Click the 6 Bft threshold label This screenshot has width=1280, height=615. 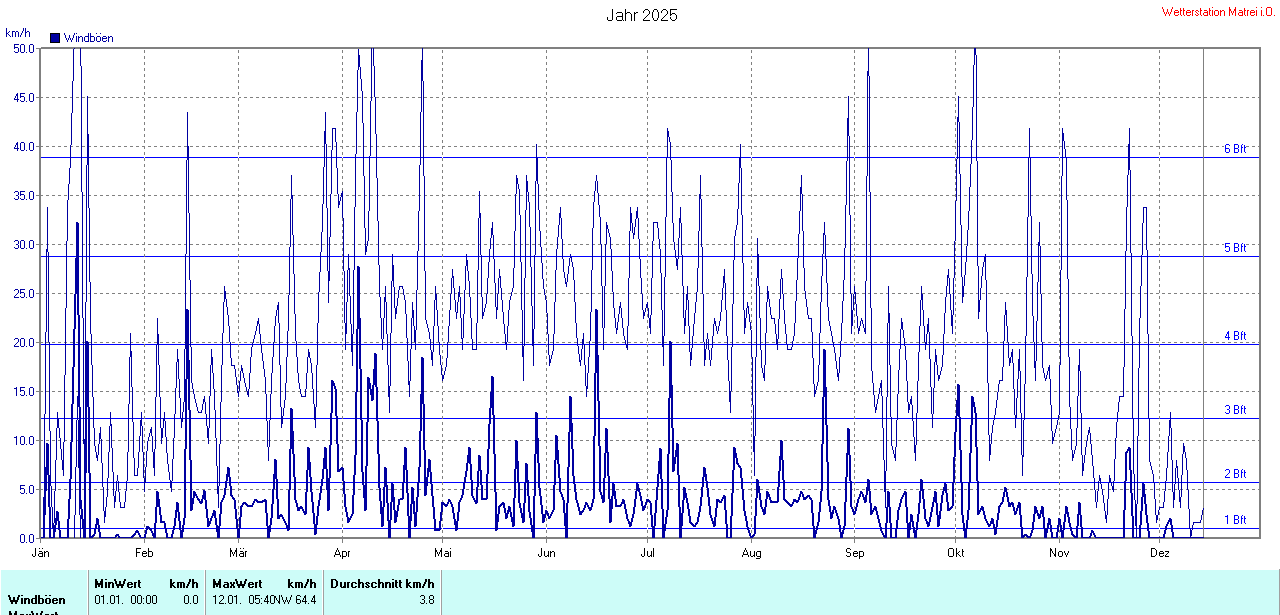(x=1235, y=149)
